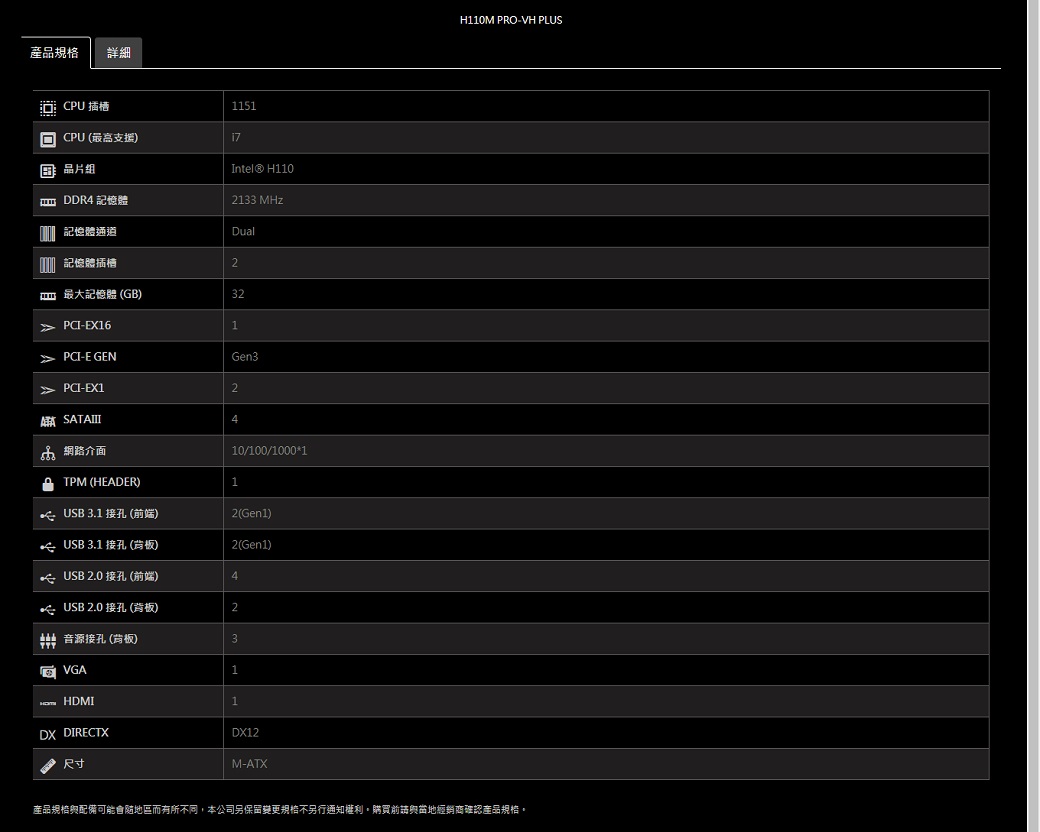Viewport: 1040px width, 832px height.
Task: Select the 2133 MHz memory speed value
Action: pyautogui.click(x=257, y=200)
